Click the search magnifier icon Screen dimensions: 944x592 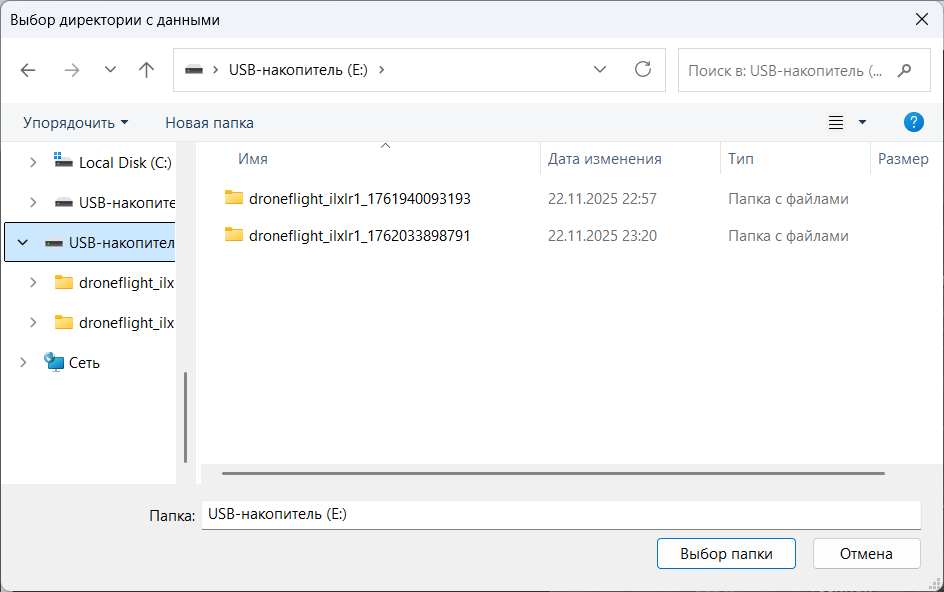click(x=904, y=70)
